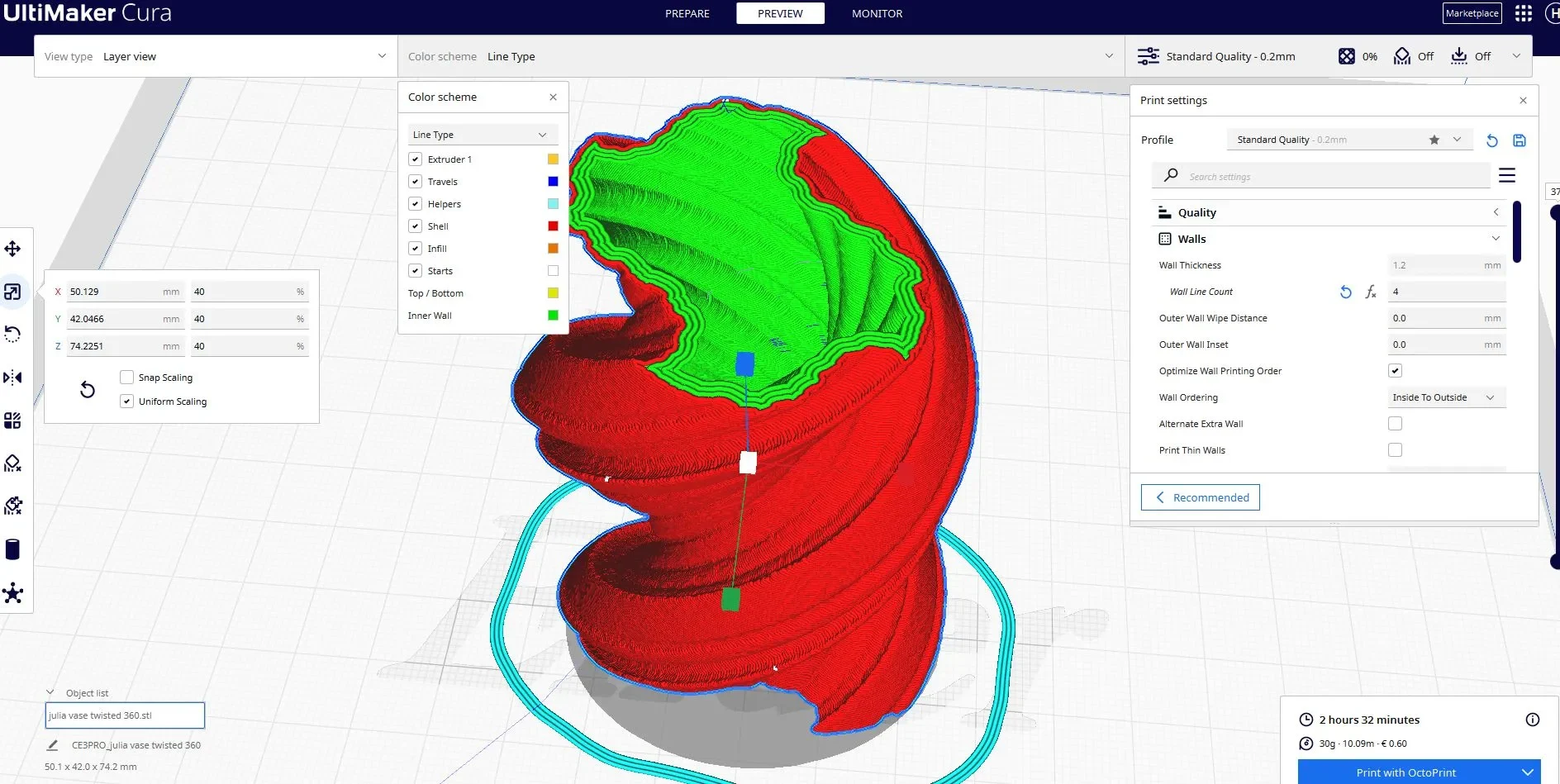
Task: Collapse the Object list
Action: (x=50, y=692)
